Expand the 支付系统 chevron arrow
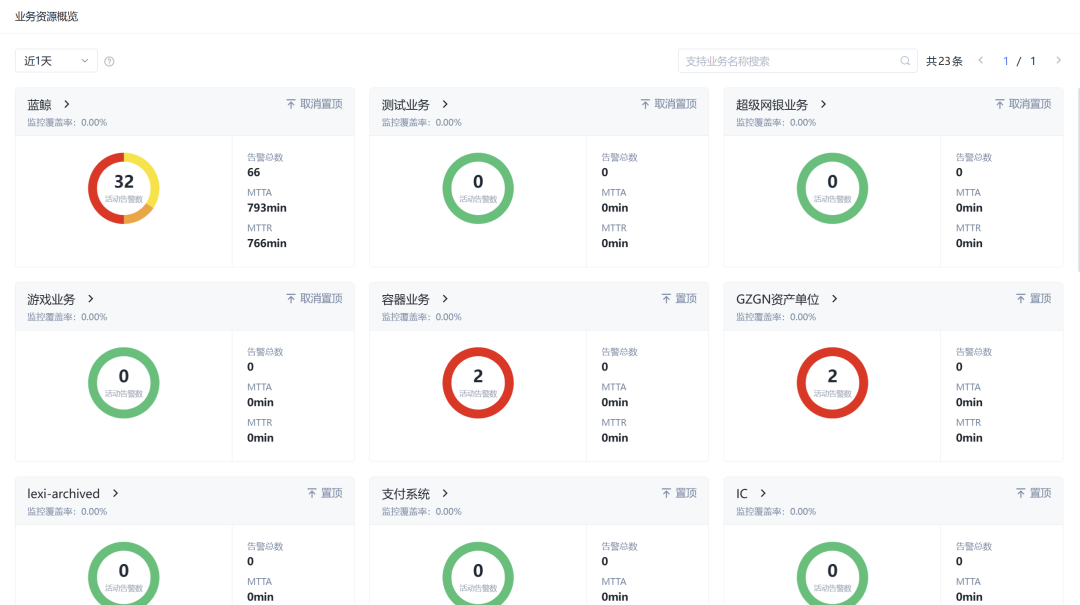The width and height of the screenshot is (1080, 605). pyautogui.click(x=445, y=493)
